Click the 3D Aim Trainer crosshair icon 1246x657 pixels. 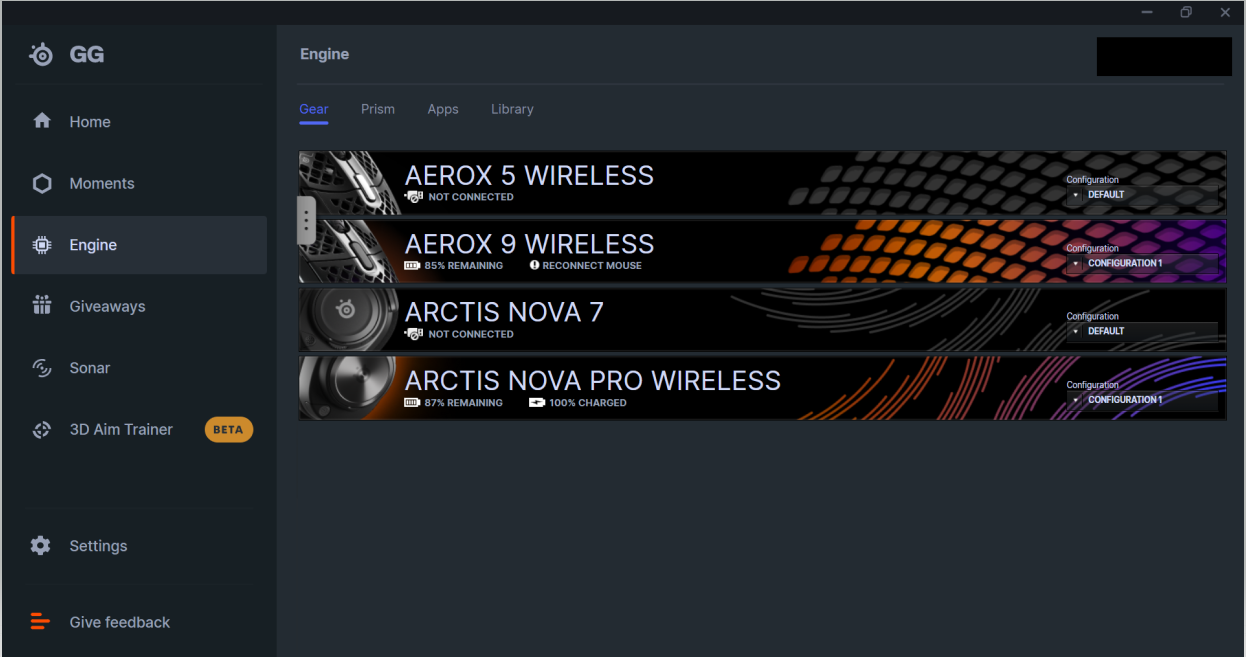42,430
